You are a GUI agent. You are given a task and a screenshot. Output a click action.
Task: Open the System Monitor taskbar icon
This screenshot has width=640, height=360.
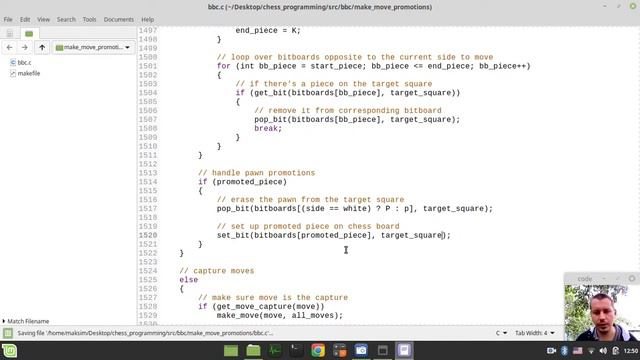pyautogui.click(x=275, y=351)
